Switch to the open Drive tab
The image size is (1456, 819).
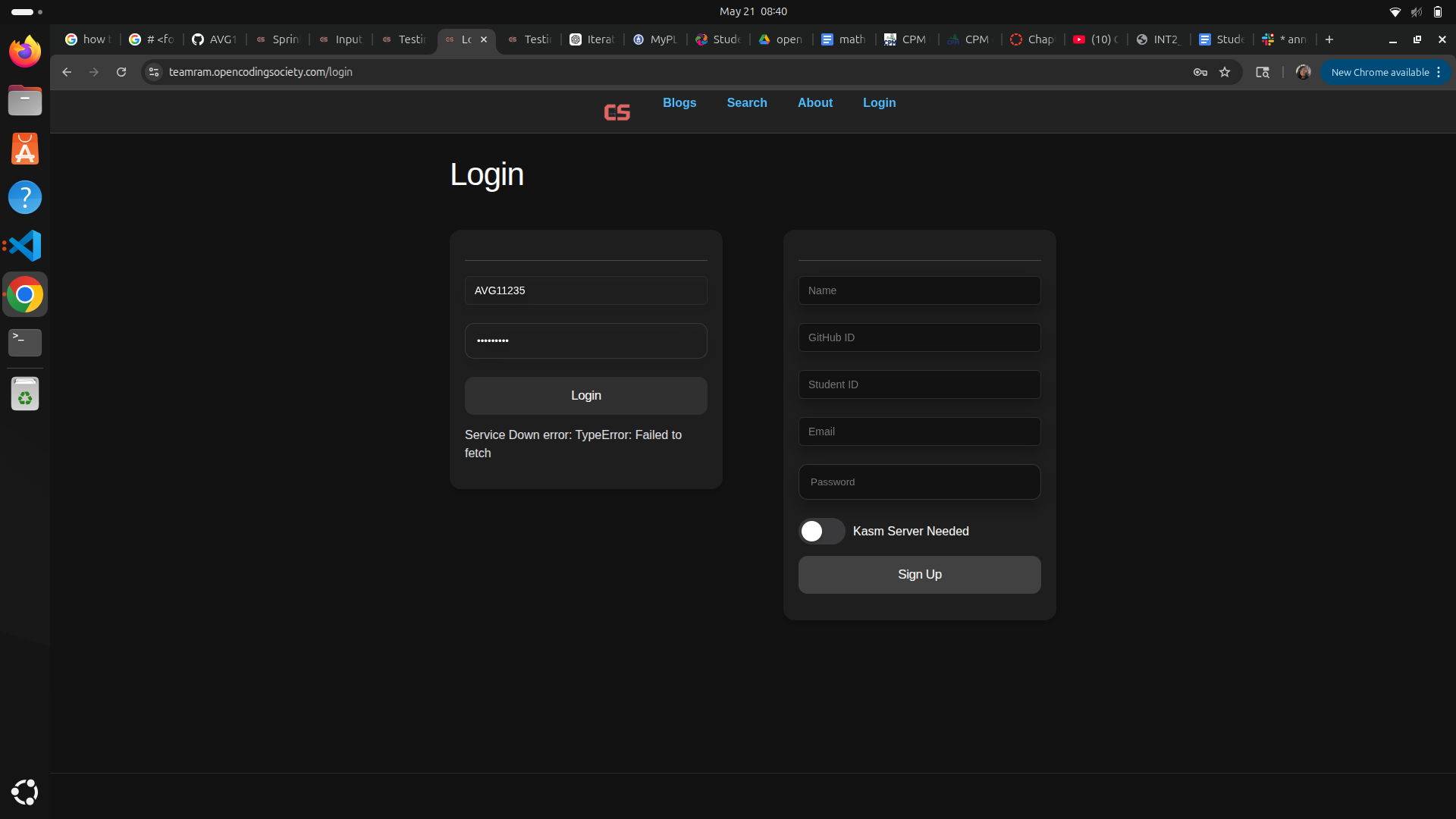pyautogui.click(x=781, y=39)
